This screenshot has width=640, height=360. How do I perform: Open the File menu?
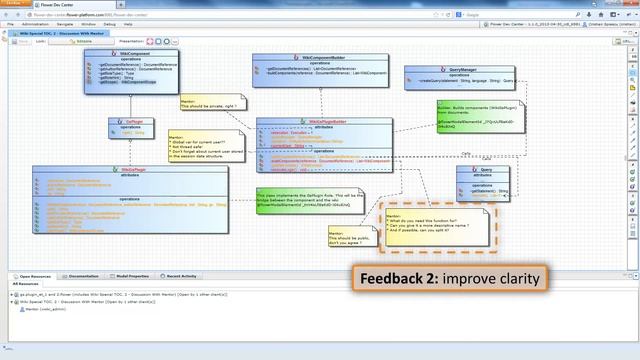pos(10,24)
